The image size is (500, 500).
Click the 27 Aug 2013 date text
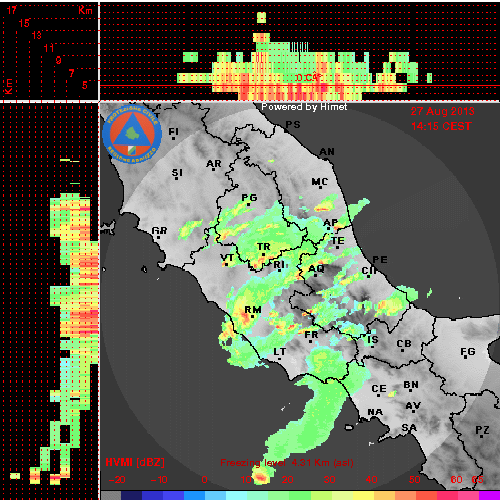[x=442, y=111]
